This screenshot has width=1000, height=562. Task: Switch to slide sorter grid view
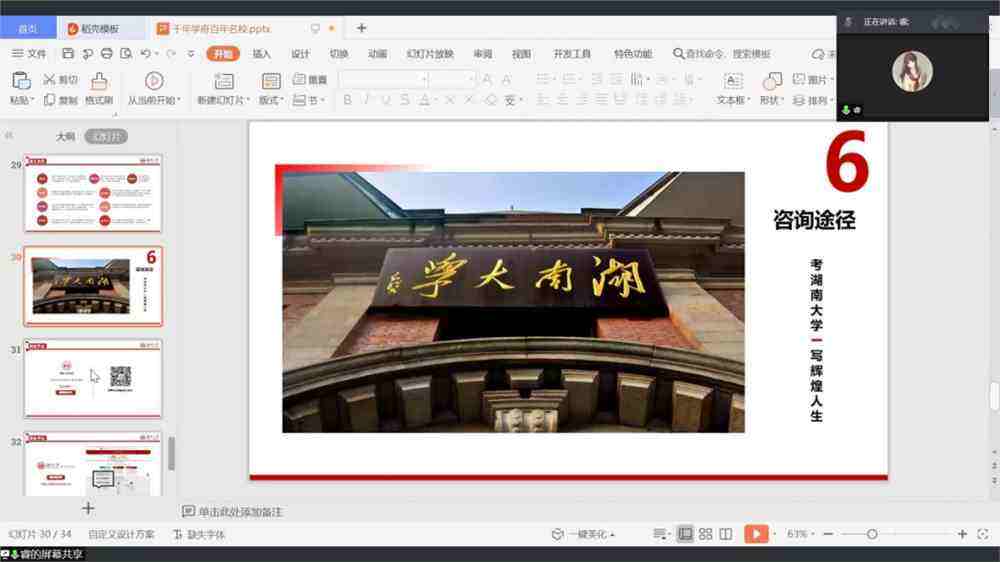pyautogui.click(x=705, y=535)
